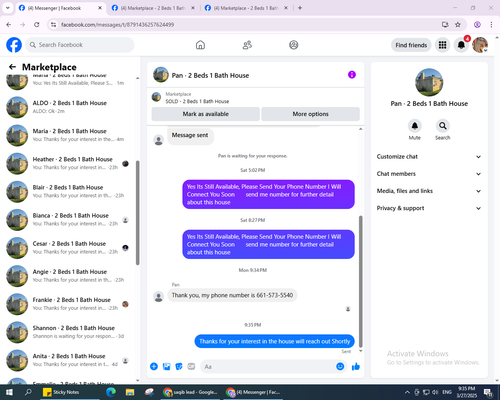The height and width of the screenshot is (400, 500).
Task: Open the account profile picture menu
Action: point(480,45)
